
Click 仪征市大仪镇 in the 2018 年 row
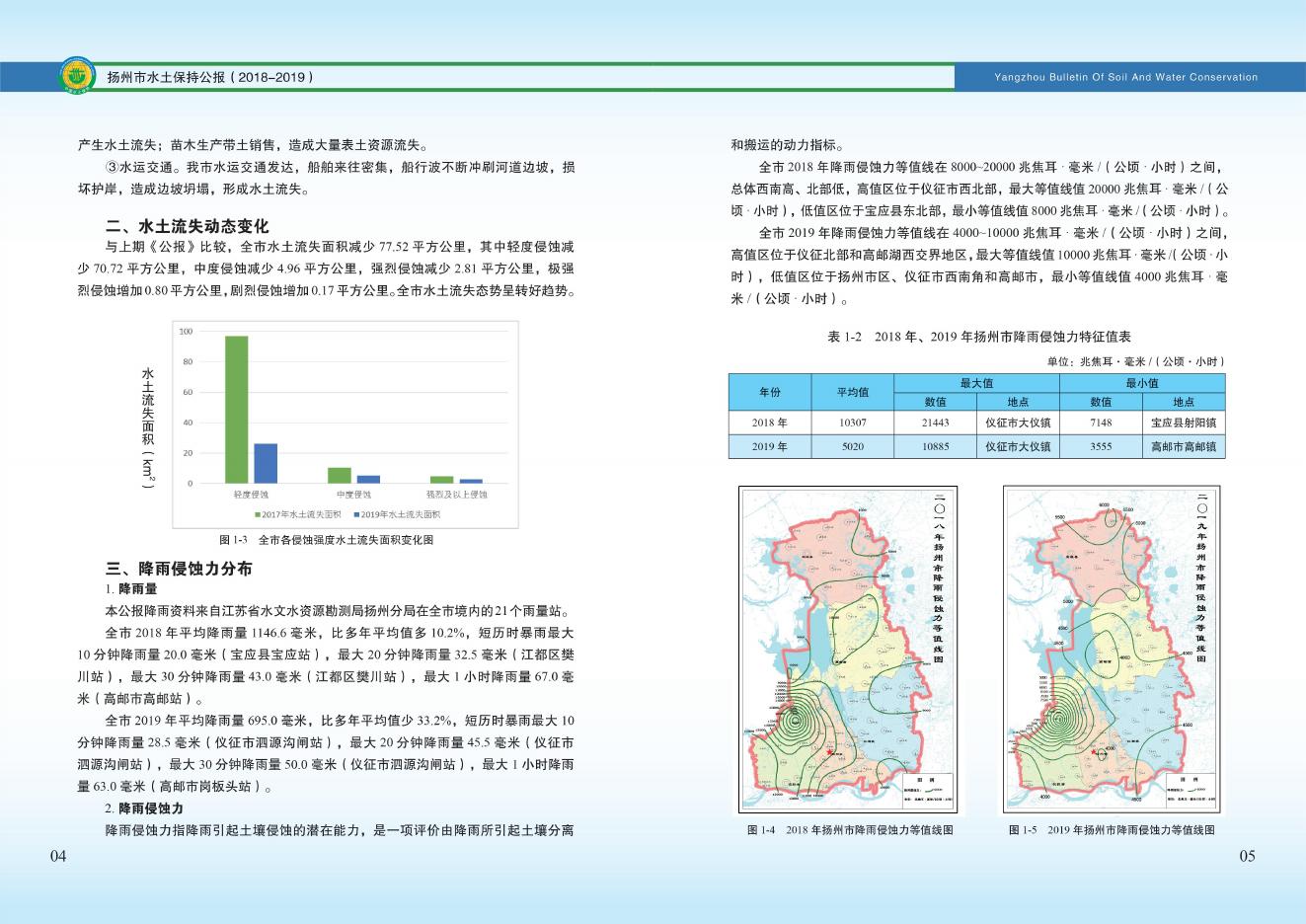1018,423
